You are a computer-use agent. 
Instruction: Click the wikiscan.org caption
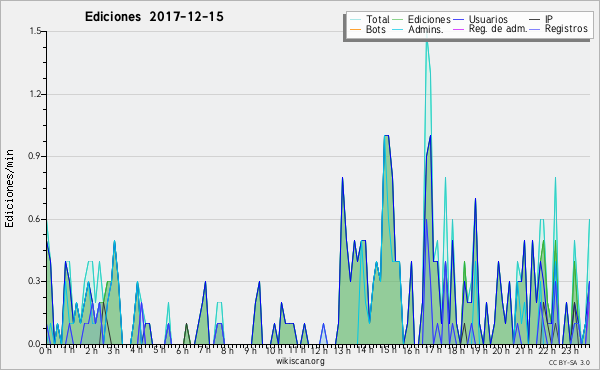(x=300, y=361)
